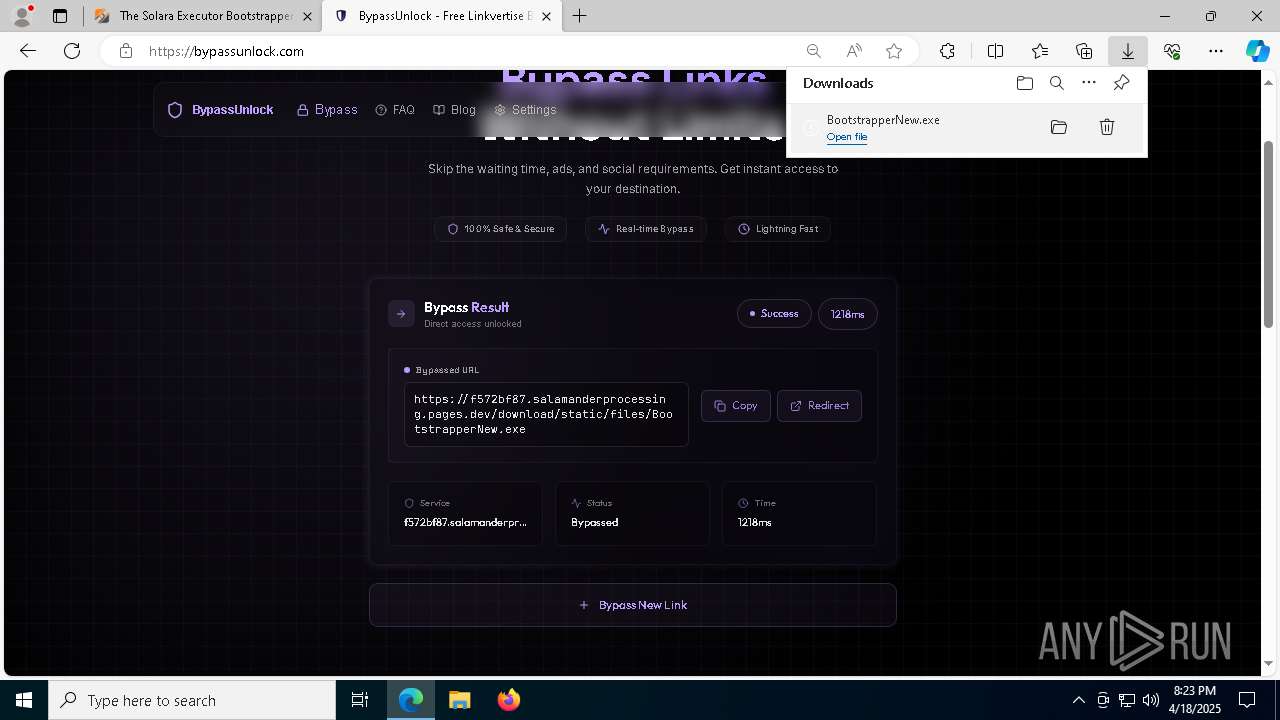
Task: Open more options in Downloads panel
Action: 1089,83
